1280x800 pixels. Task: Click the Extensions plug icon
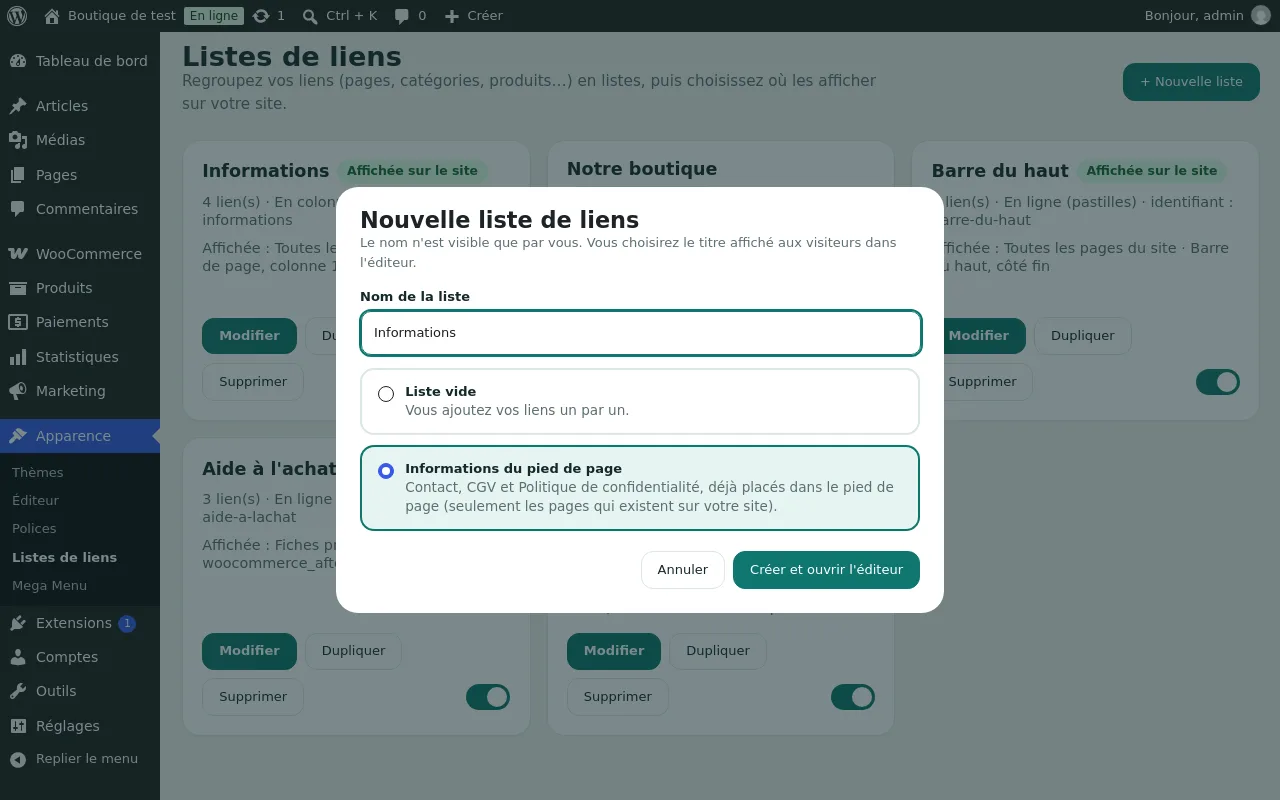click(18, 623)
